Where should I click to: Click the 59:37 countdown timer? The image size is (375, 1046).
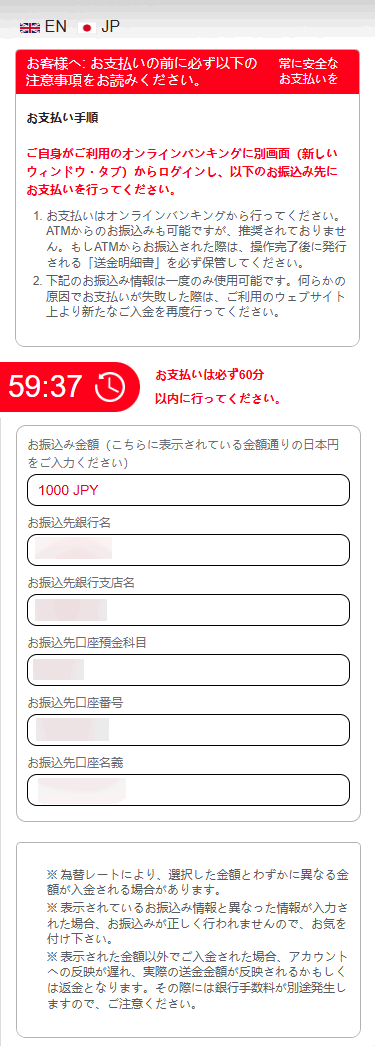45,388
